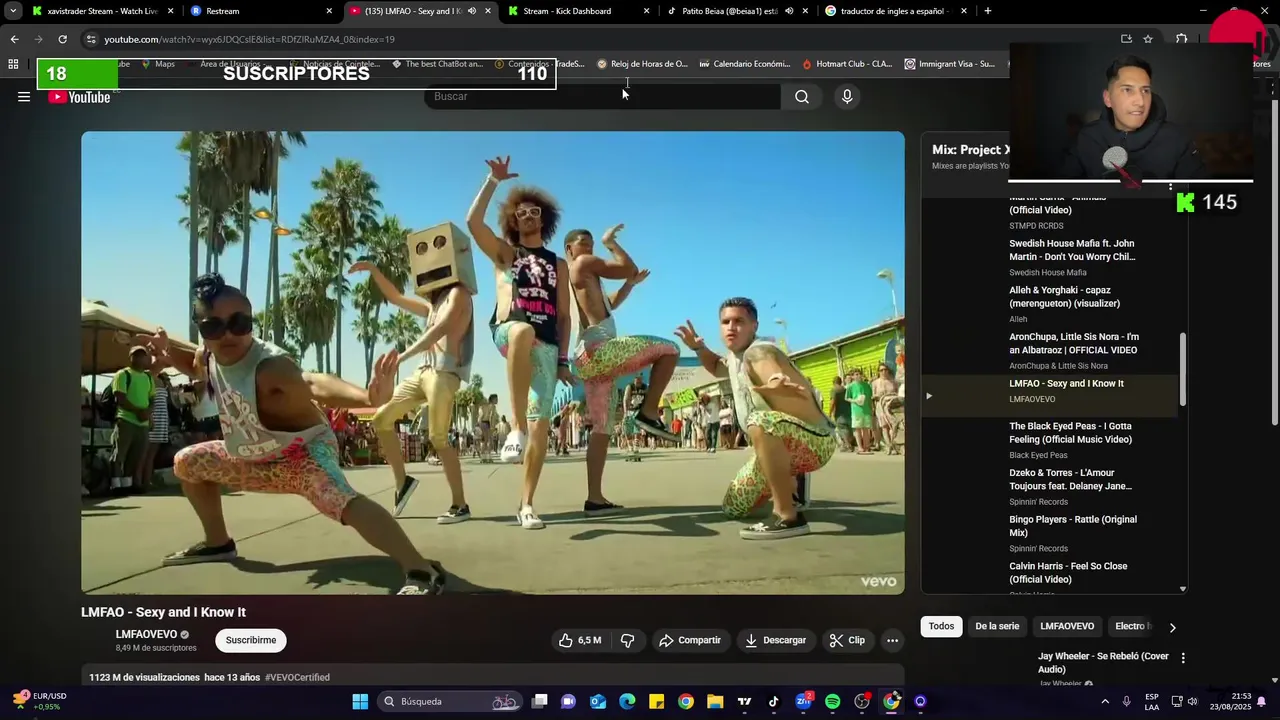Close the Kick Dashboard tab
The image size is (1280, 720).
[x=646, y=11]
